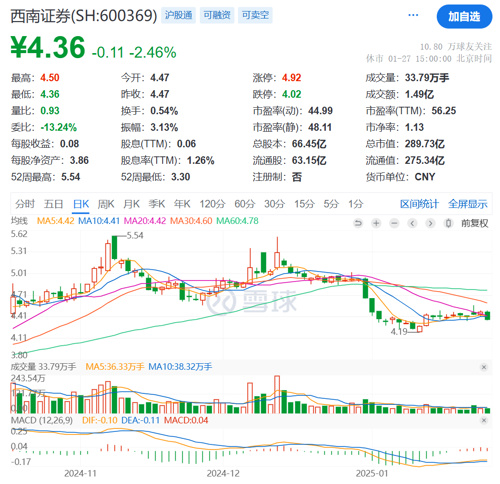Click the MA60:4.78 moving average label
The height and width of the screenshot is (484, 500).
(x=237, y=221)
